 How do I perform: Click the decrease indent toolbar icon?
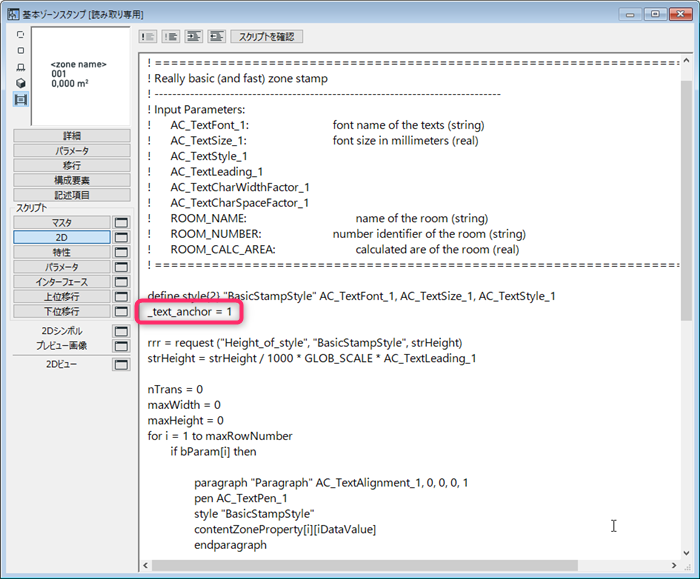[217, 37]
